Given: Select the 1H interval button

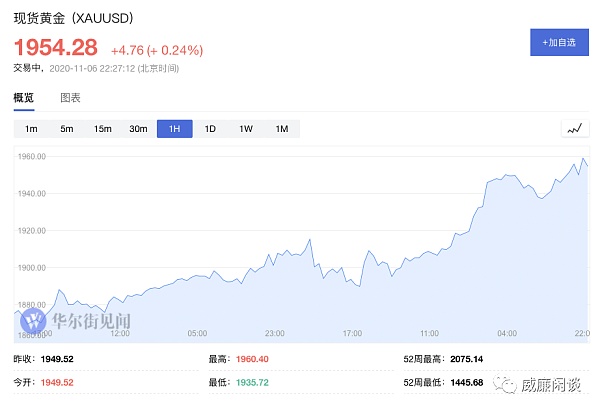Looking at the screenshot, I should tap(174, 129).
